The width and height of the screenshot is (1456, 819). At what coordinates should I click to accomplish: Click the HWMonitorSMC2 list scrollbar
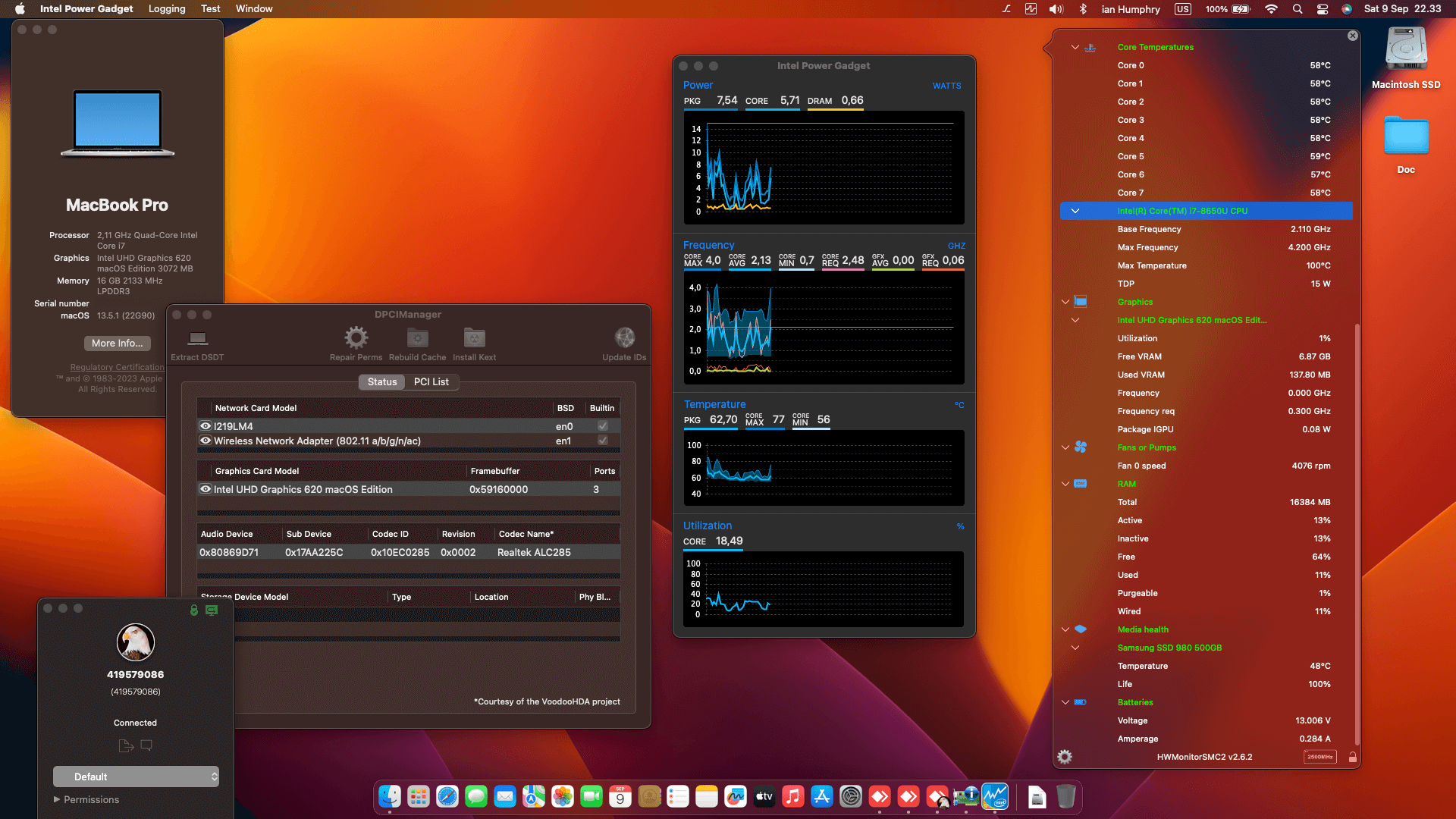[x=1357, y=534]
